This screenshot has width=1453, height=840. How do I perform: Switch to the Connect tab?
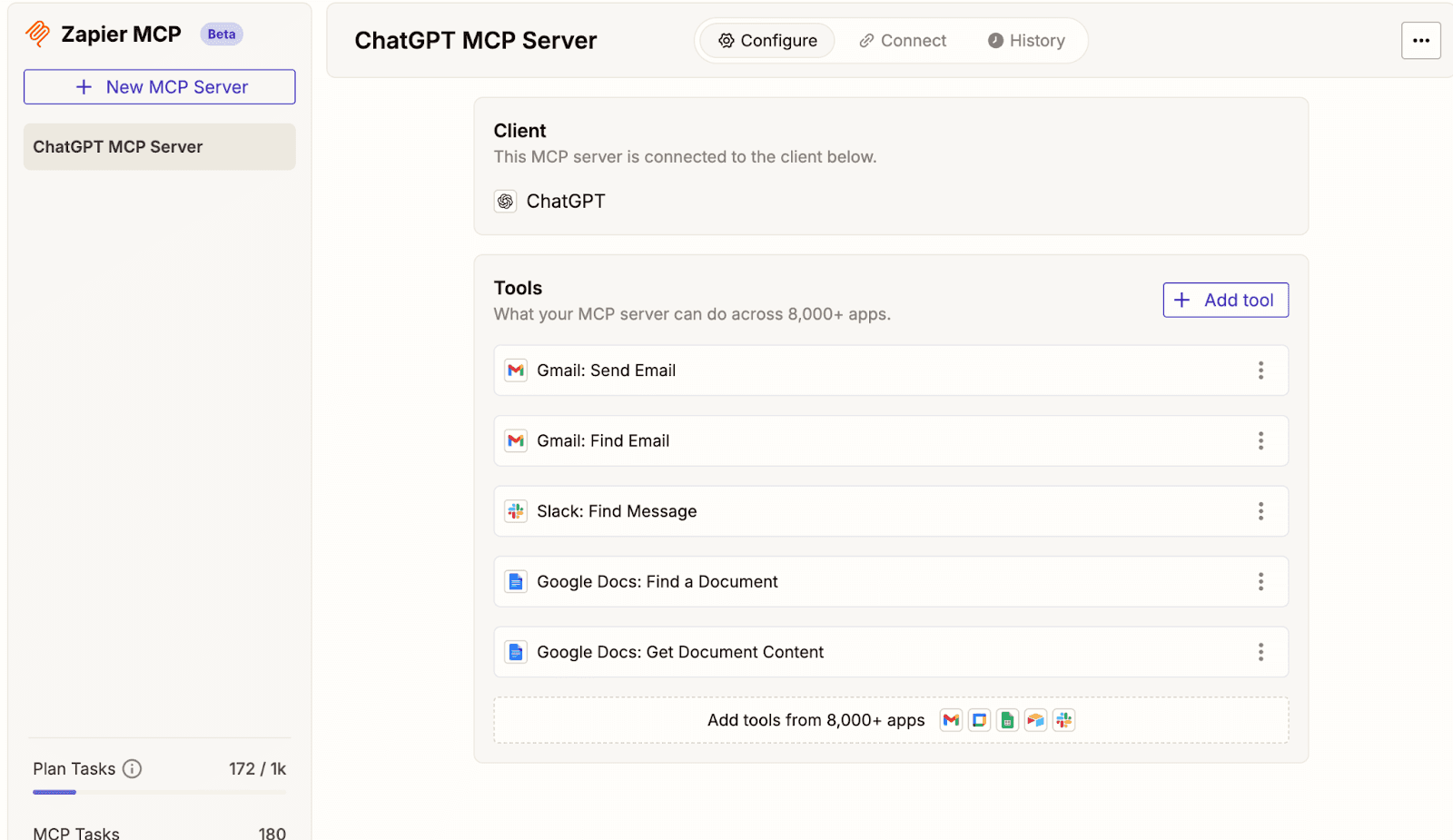[x=903, y=41]
